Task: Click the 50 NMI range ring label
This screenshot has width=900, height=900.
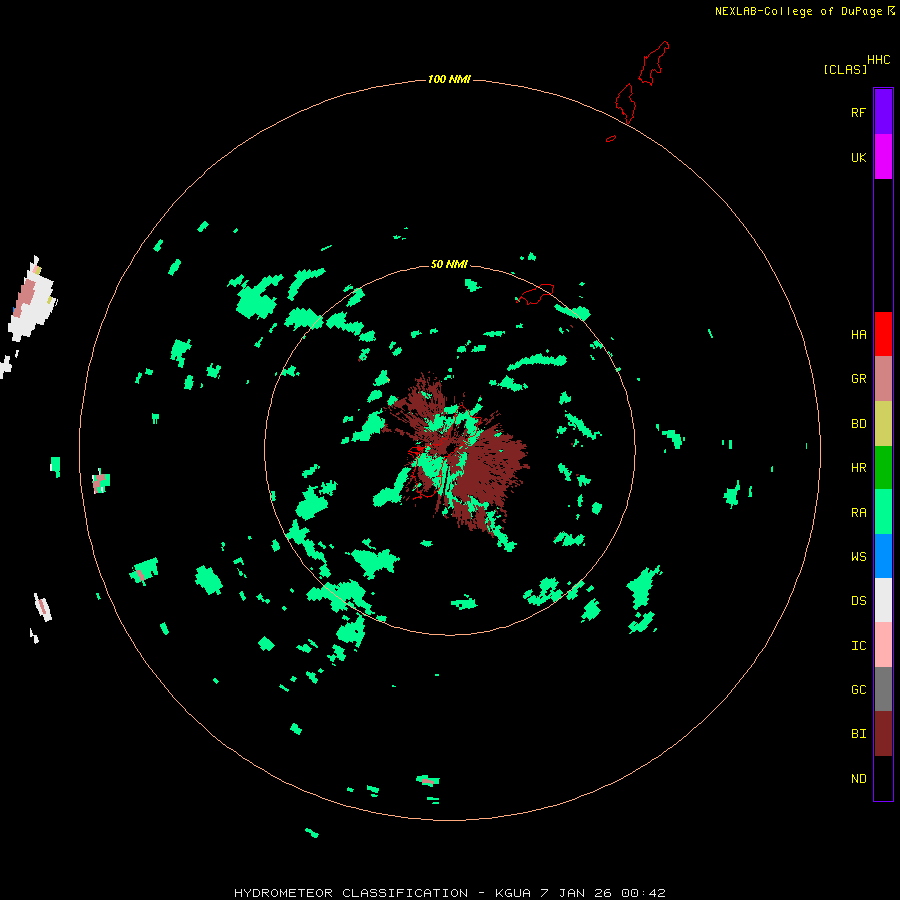Action: [449, 264]
